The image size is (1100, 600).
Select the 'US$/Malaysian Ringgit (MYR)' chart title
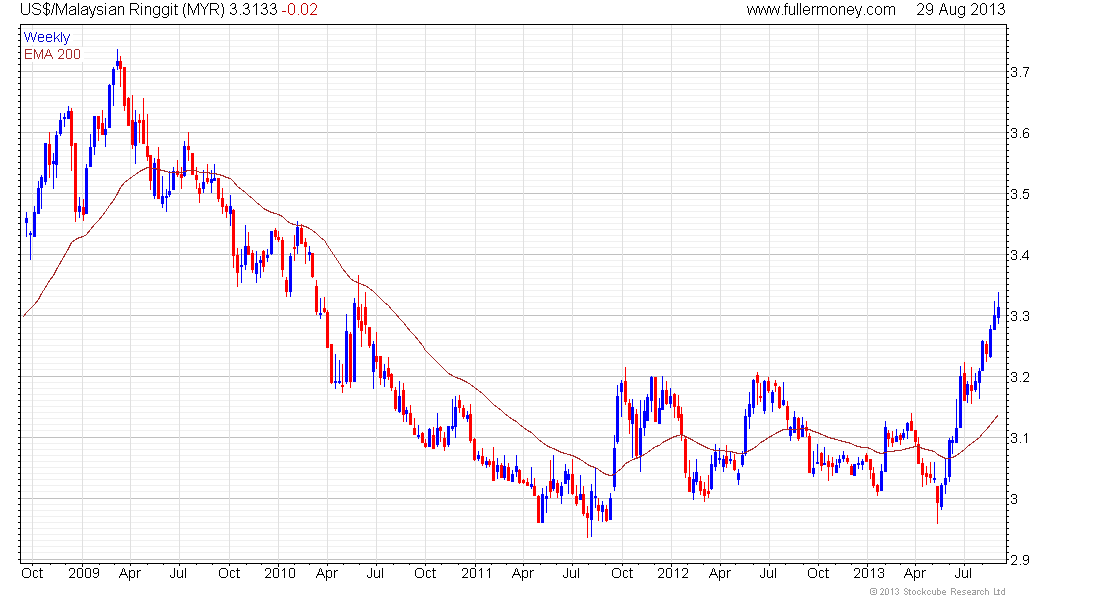(122, 10)
